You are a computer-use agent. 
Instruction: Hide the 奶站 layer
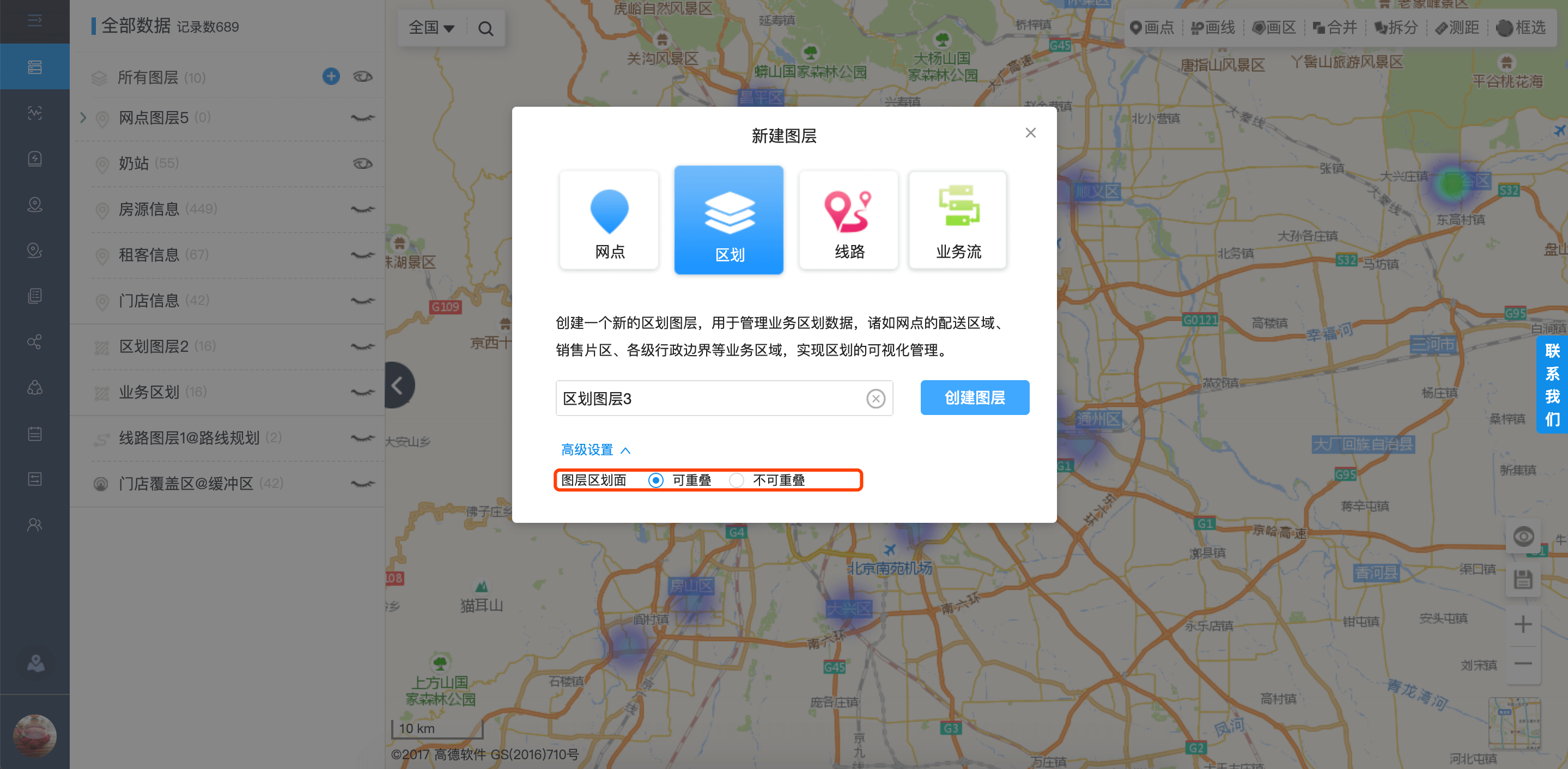(x=363, y=163)
